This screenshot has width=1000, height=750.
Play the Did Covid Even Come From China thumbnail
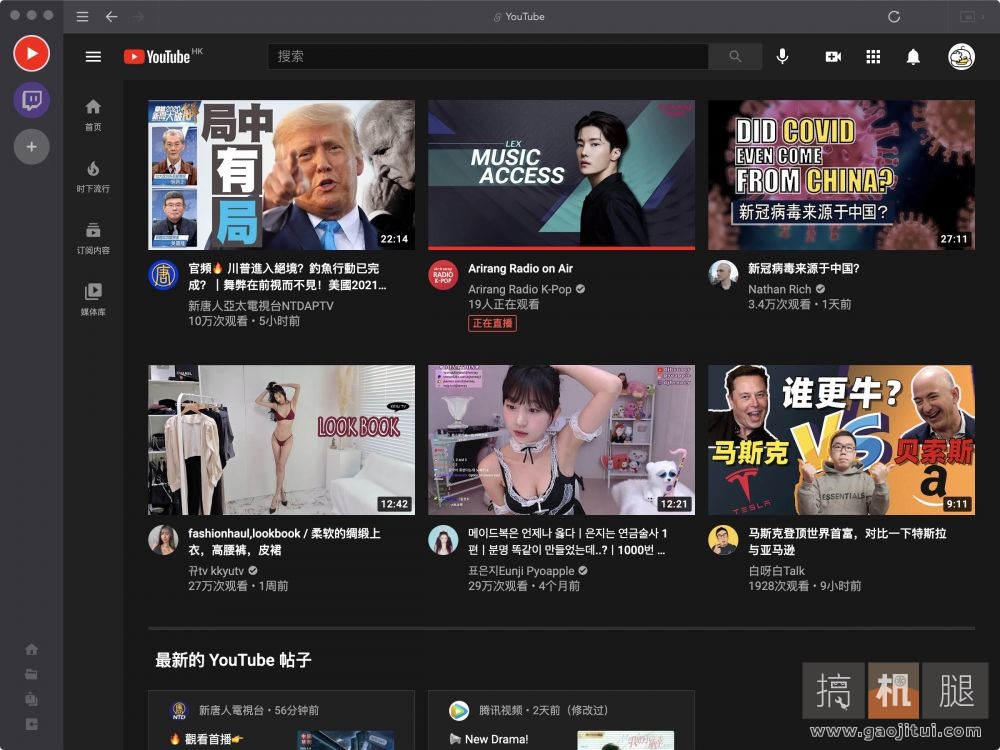pyautogui.click(x=841, y=175)
